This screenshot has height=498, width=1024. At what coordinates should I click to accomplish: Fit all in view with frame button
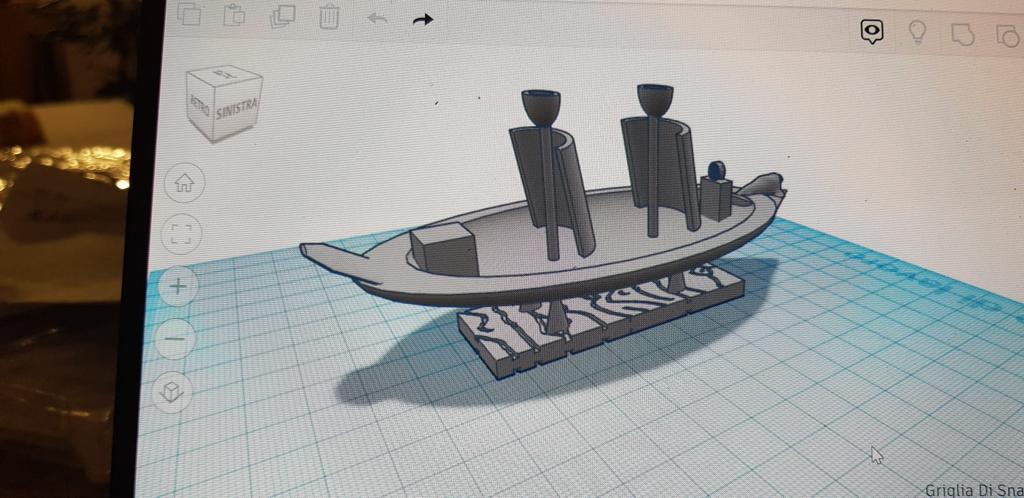[181, 234]
